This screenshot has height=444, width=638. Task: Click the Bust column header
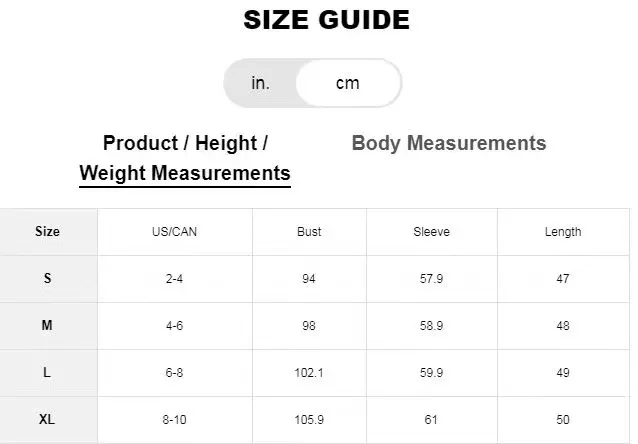(x=309, y=232)
